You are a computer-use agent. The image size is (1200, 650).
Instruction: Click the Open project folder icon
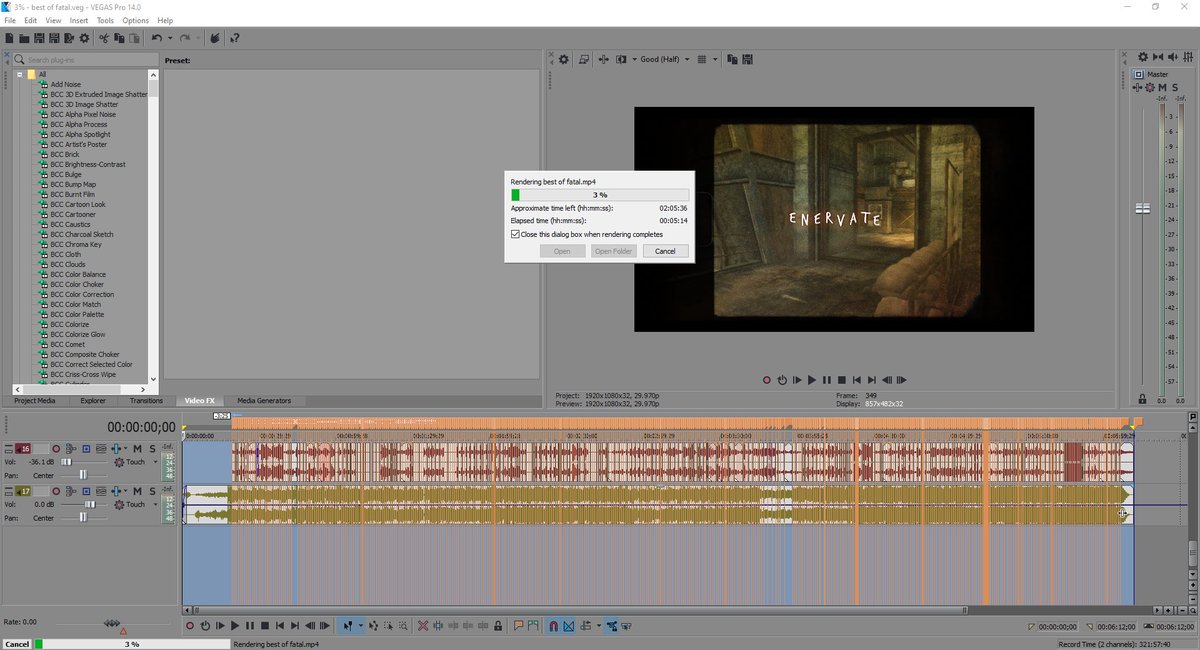click(x=24, y=38)
